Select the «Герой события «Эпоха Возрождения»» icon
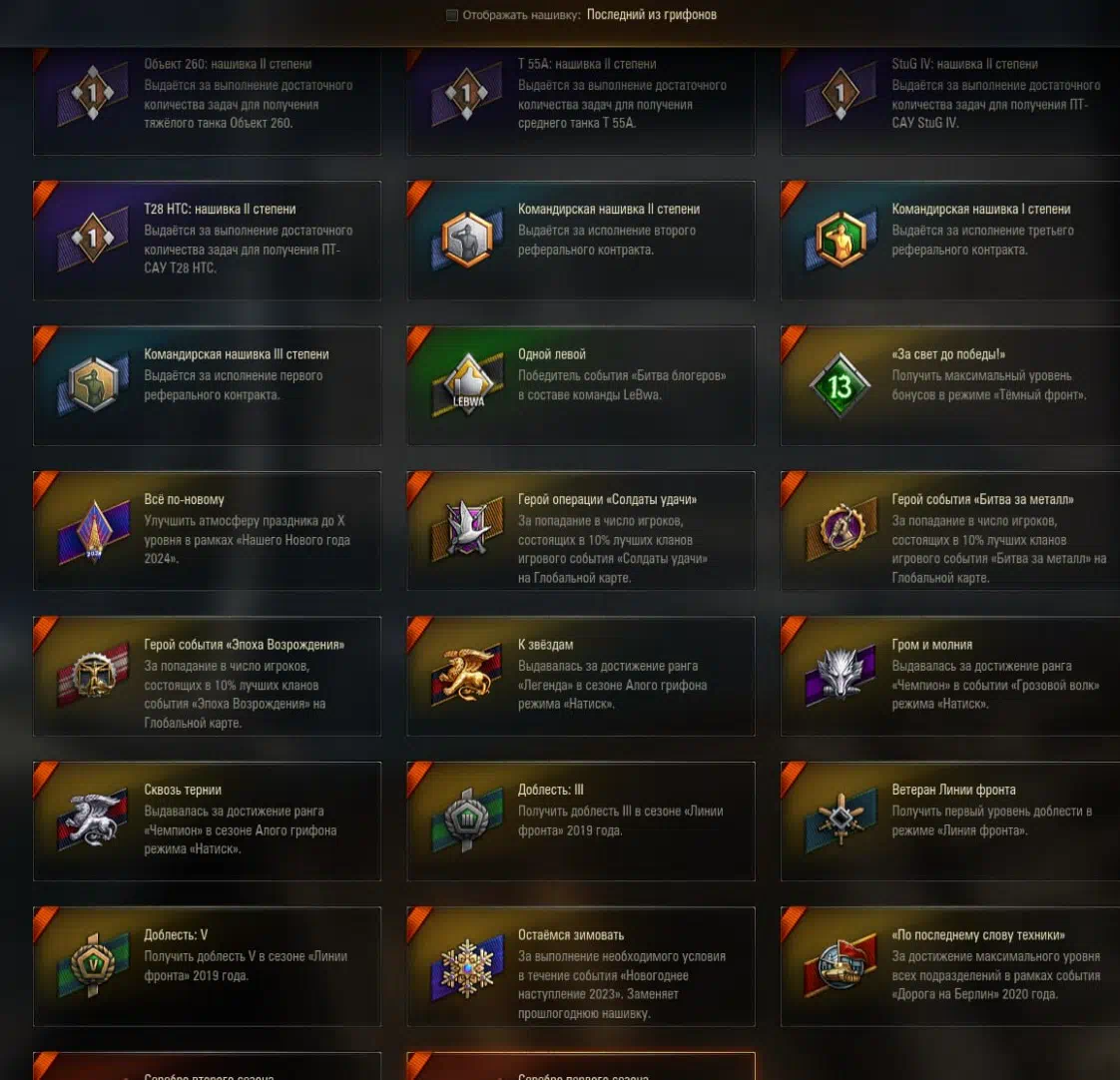The width and height of the screenshot is (1120, 1080). click(x=94, y=675)
